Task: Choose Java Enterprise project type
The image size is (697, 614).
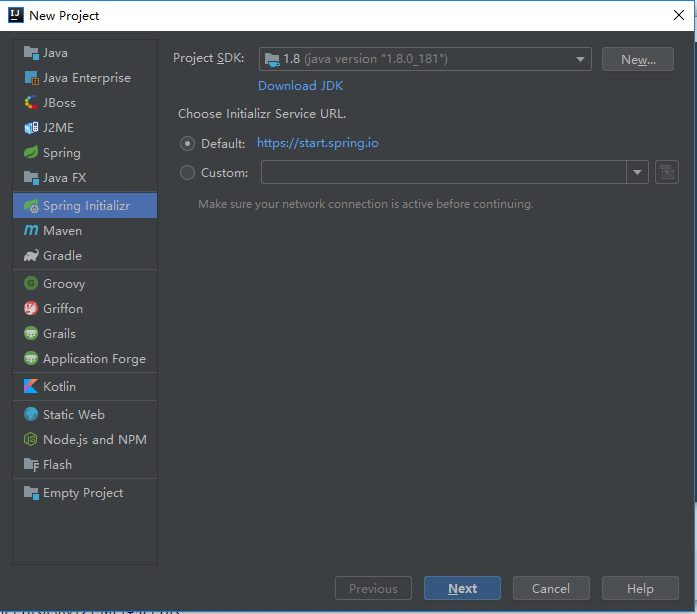Action: coord(85,78)
